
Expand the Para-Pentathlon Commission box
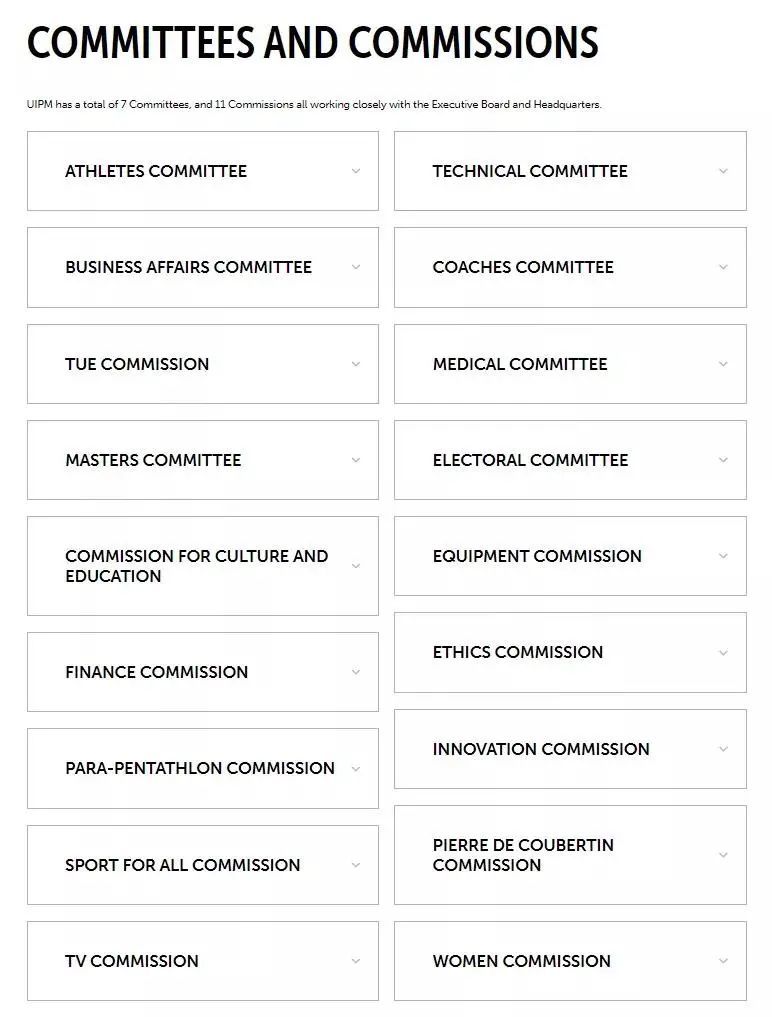[x=202, y=768]
